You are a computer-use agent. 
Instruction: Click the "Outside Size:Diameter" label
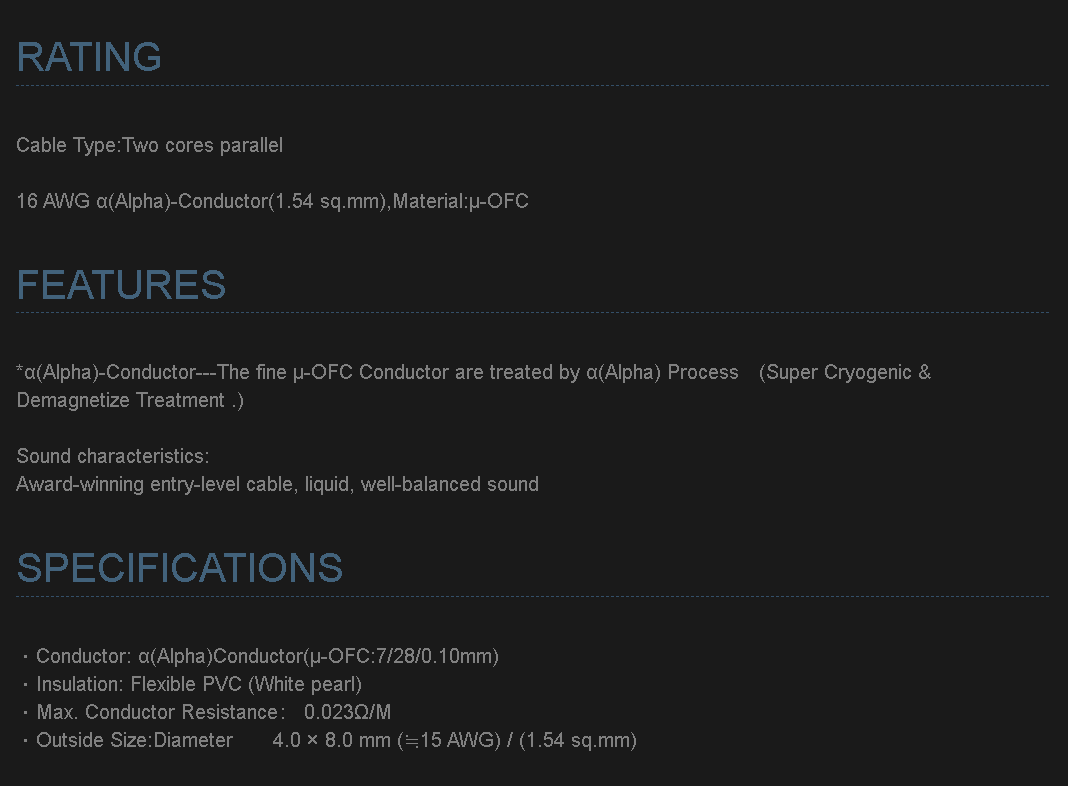pyautogui.click(x=134, y=741)
